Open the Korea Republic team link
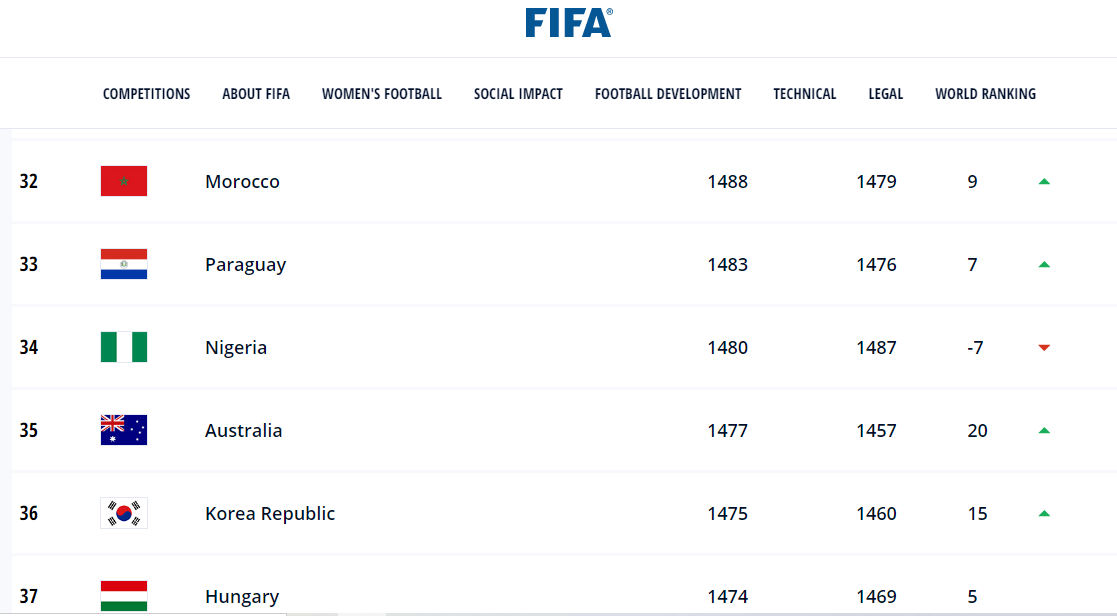Image resolution: width=1117 pixels, height=616 pixels. coord(270,514)
